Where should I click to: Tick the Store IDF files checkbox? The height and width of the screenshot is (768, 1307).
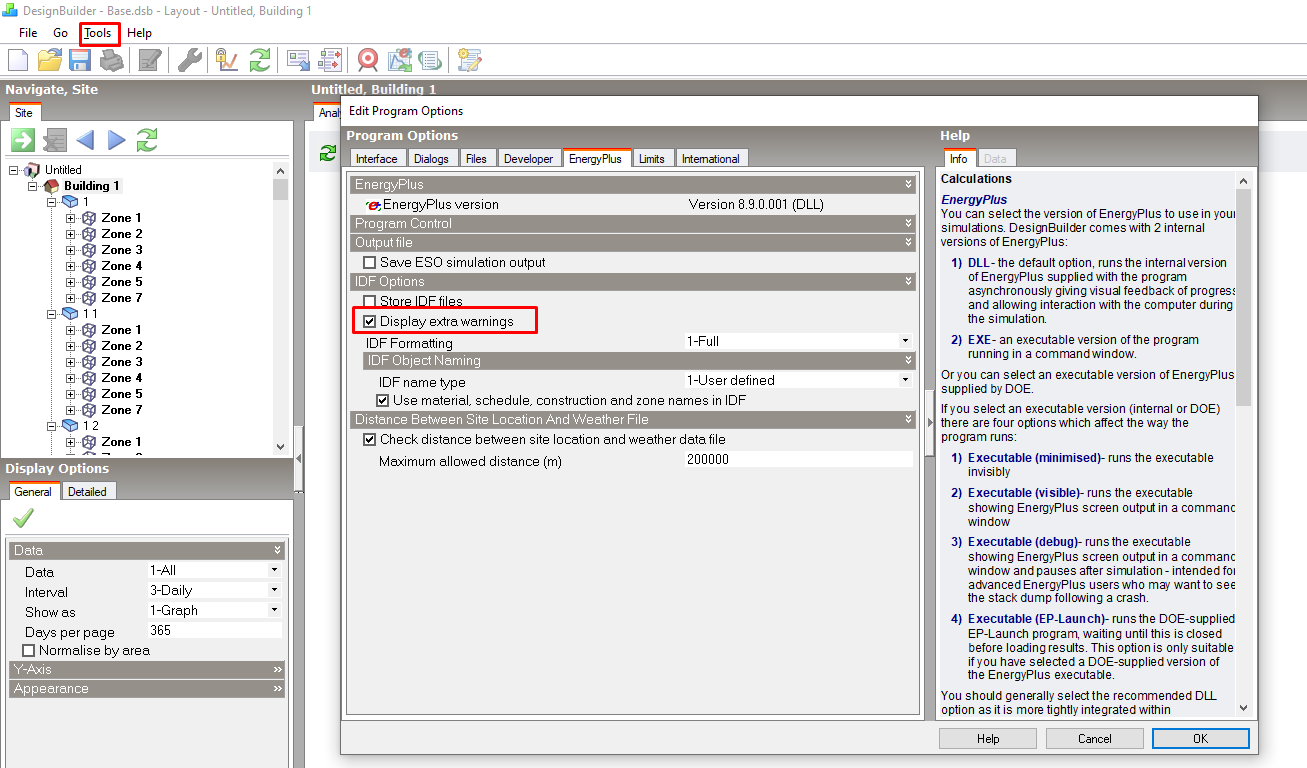tap(370, 301)
